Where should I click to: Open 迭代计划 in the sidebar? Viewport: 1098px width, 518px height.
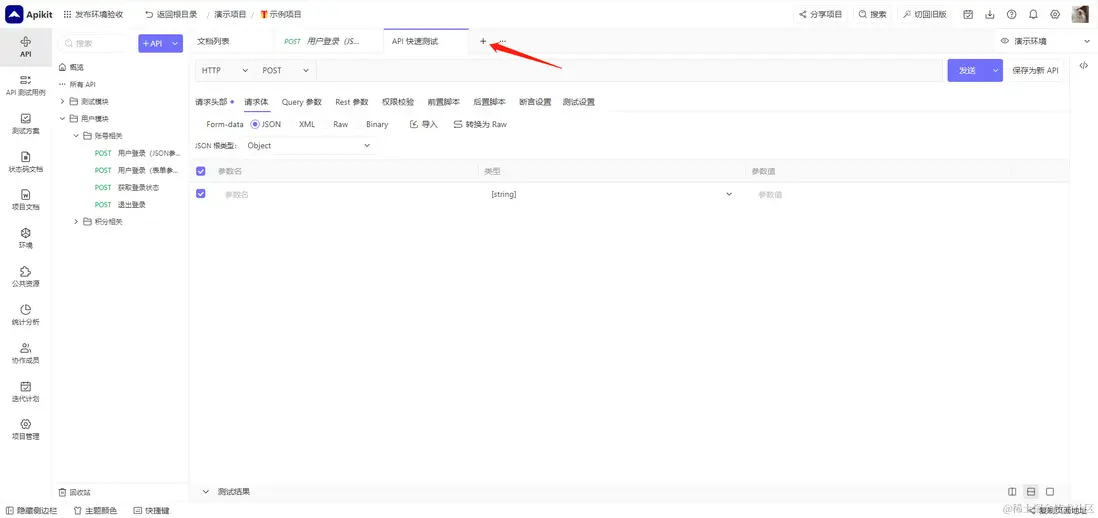[x=25, y=391]
